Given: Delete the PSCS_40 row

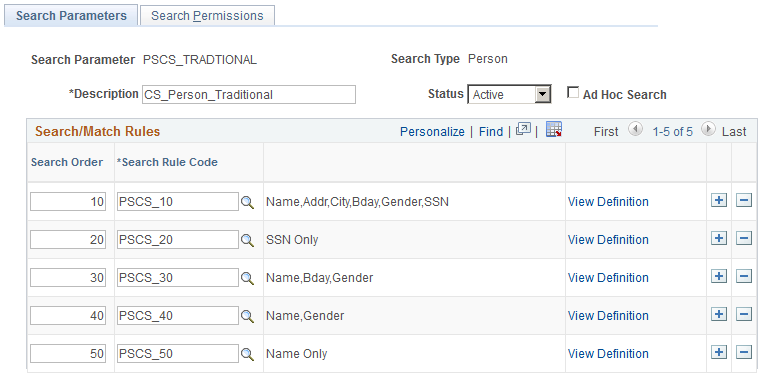Looking at the screenshot, I should pyautogui.click(x=744, y=315).
